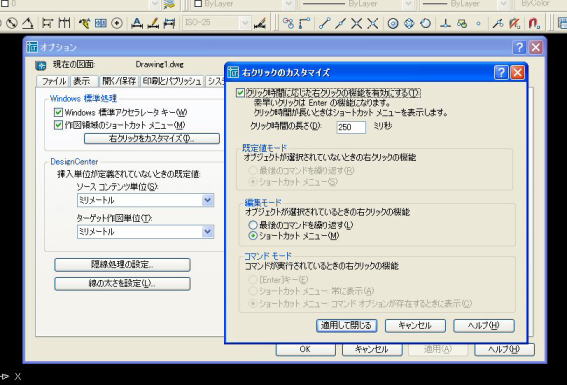Select ショートカット メニュー(S) in 既定値モード

tap(253, 181)
